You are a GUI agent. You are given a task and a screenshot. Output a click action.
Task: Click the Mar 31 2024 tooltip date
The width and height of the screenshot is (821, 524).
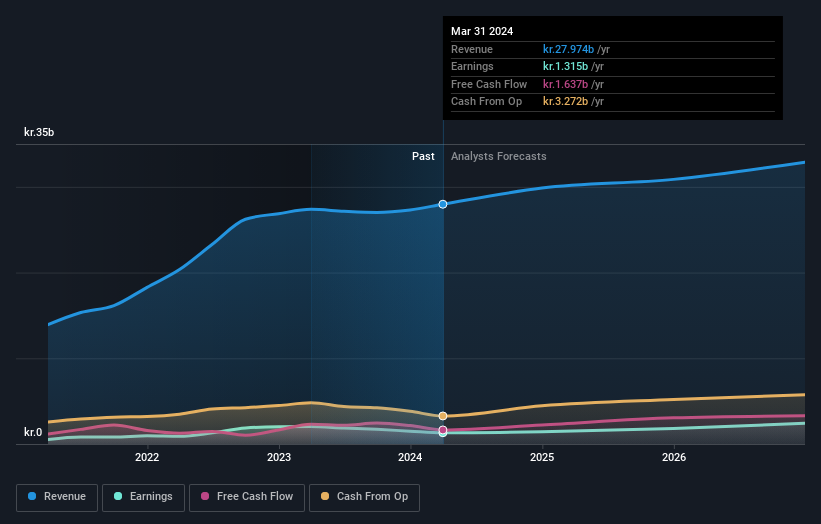pyautogui.click(x=482, y=31)
